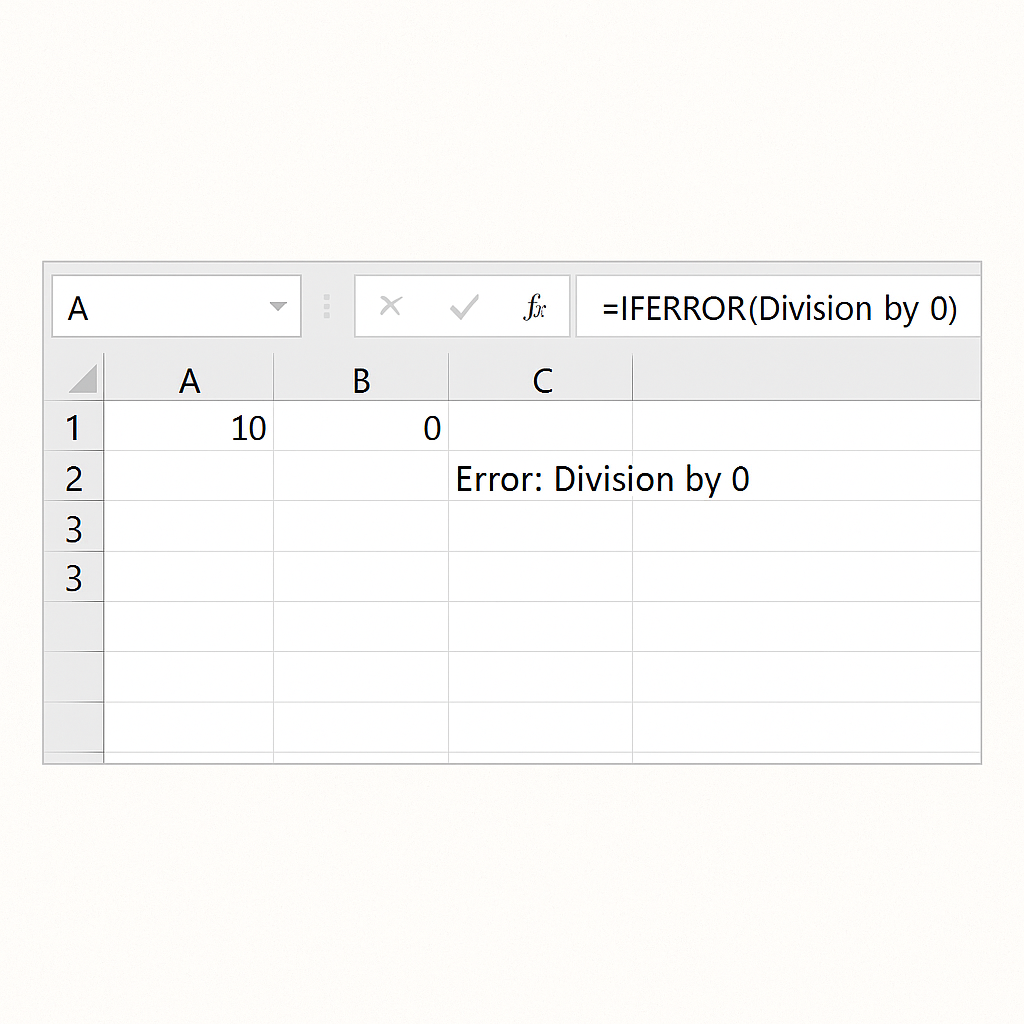1024x1024 pixels.
Task: Click empty cell C1 above the error text
Action: tap(541, 428)
